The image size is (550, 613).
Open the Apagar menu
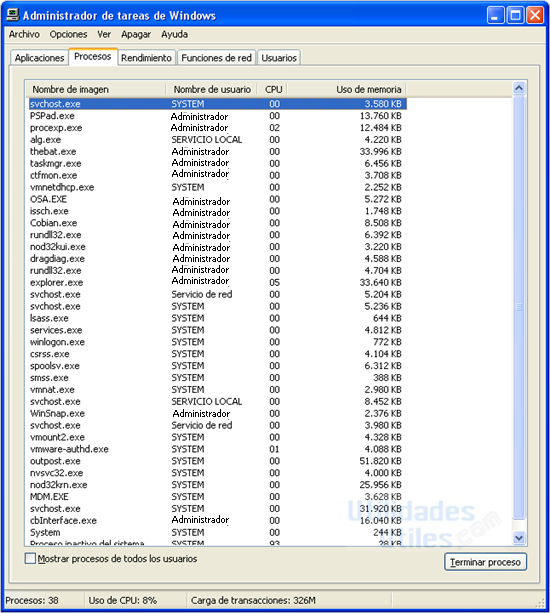point(136,34)
